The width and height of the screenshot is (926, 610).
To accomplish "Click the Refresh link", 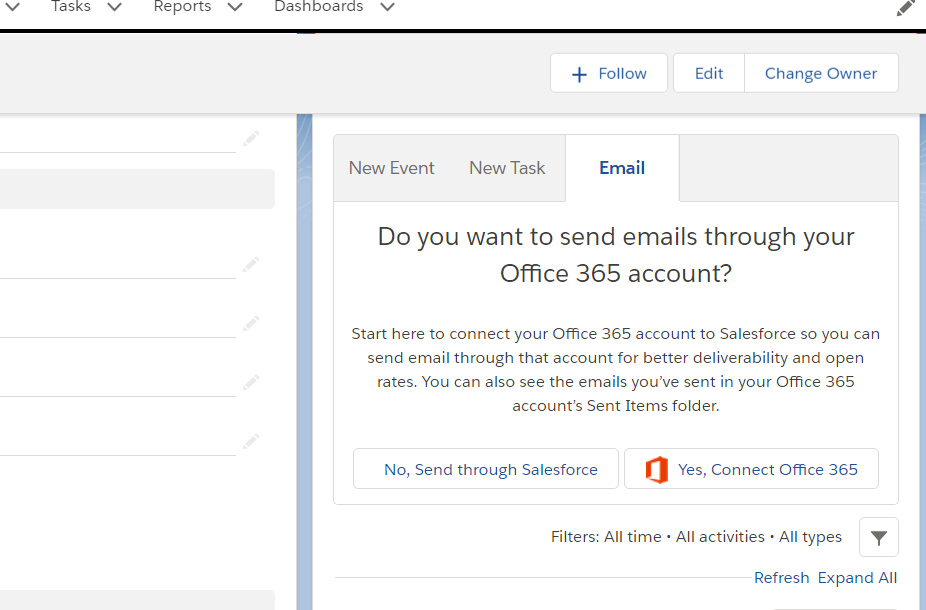I will (781, 578).
